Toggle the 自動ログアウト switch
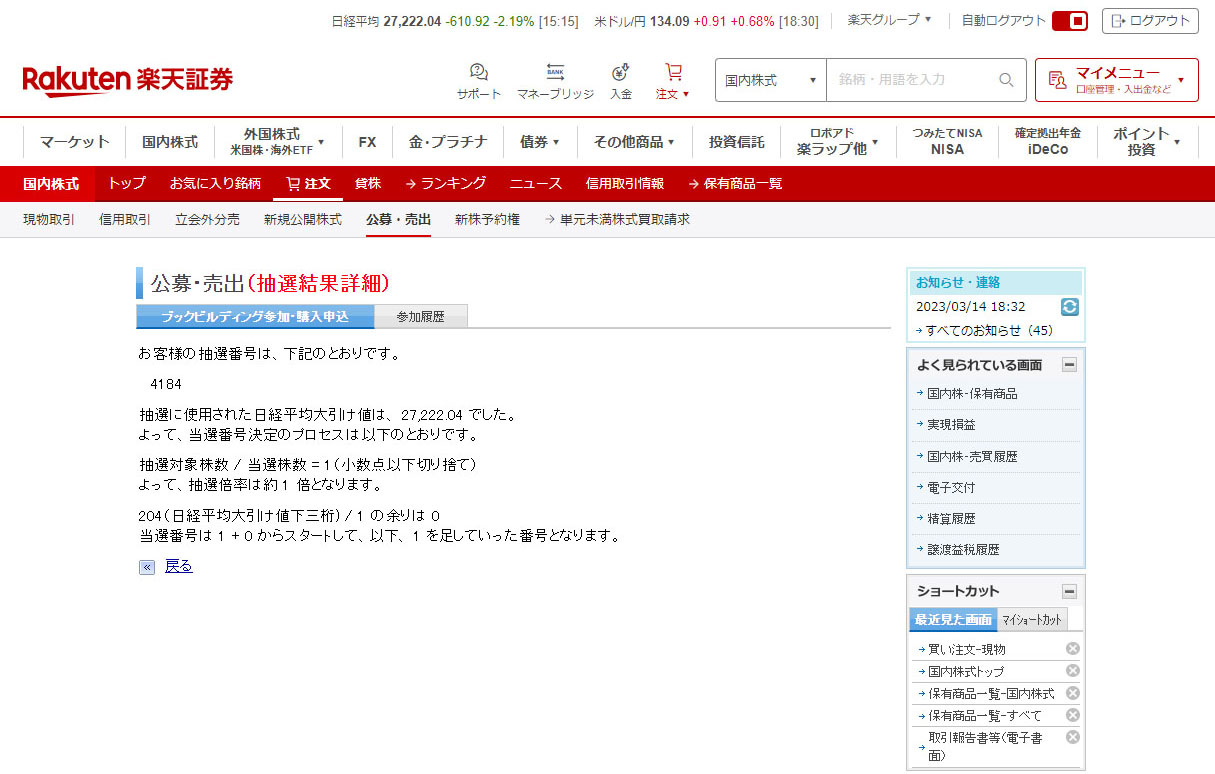 tap(1069, 21)
